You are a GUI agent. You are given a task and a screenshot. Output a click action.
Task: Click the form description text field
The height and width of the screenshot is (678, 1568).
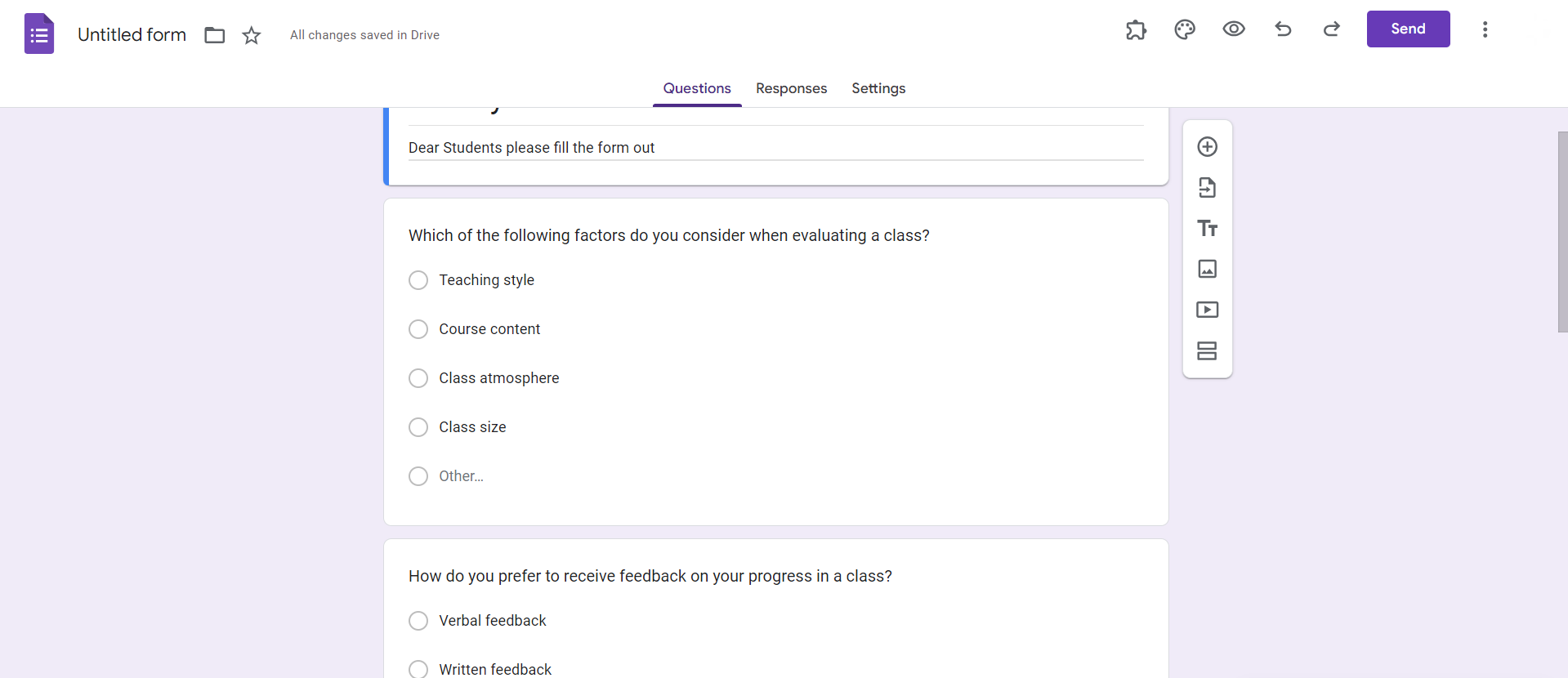(x=775, y=148)
